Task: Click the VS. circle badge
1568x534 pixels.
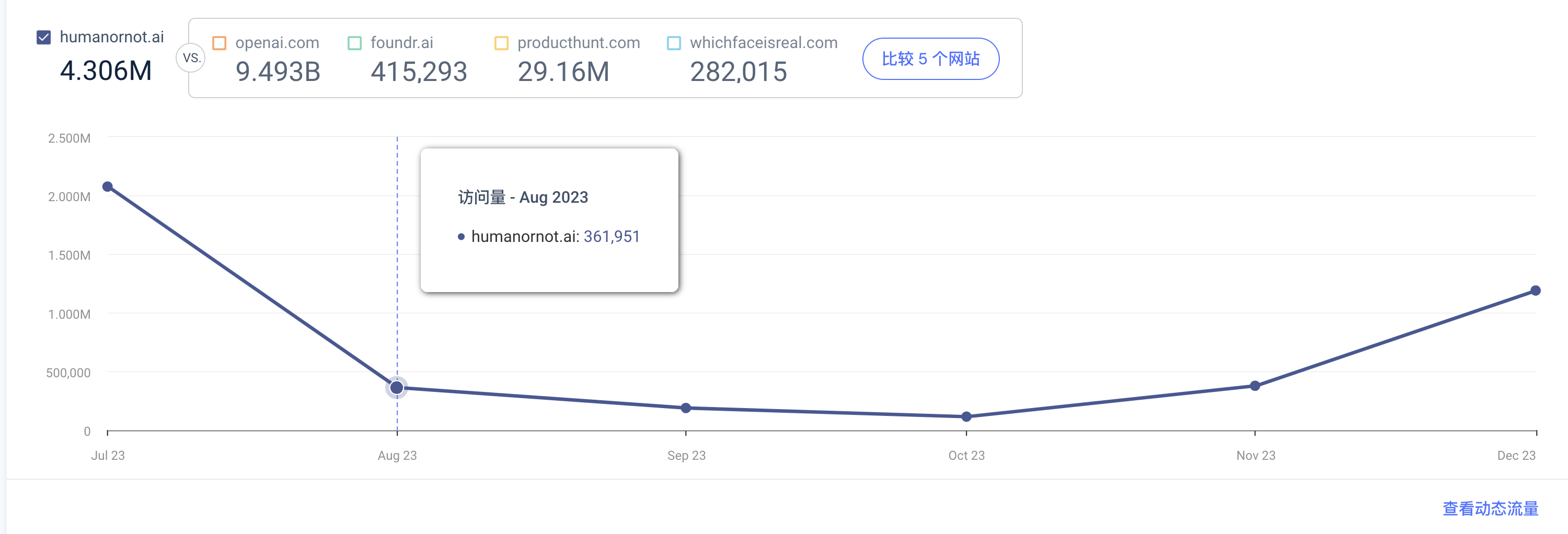Action: [191, 59]
